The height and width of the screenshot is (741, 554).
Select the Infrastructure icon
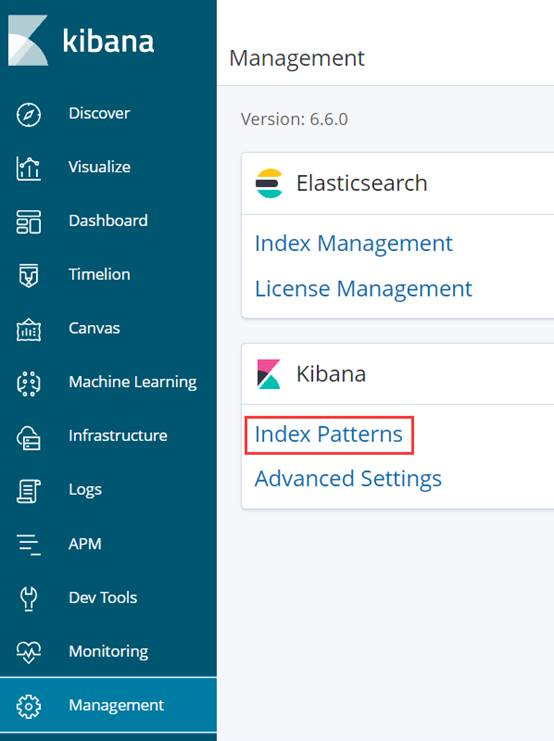[x=28, y=437]
